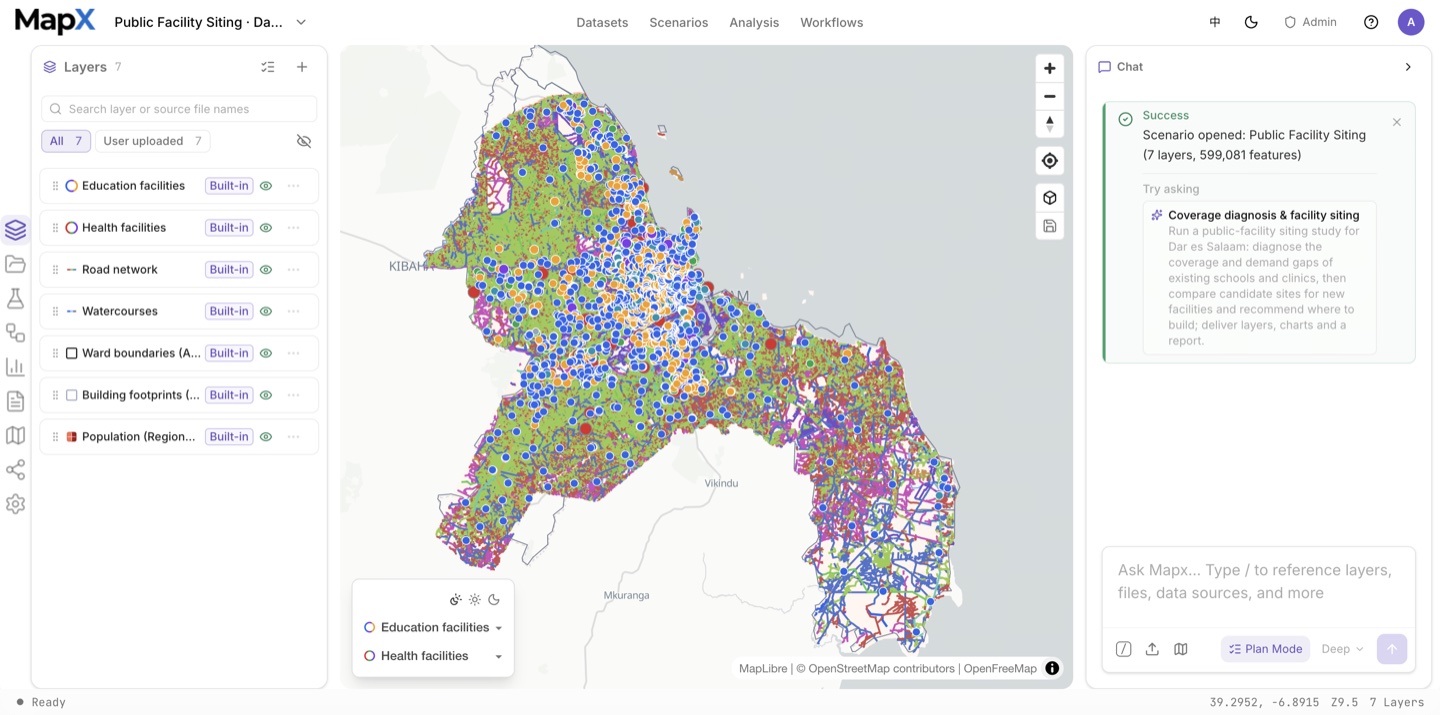Open the share sidebar icon

pos(15,470)
